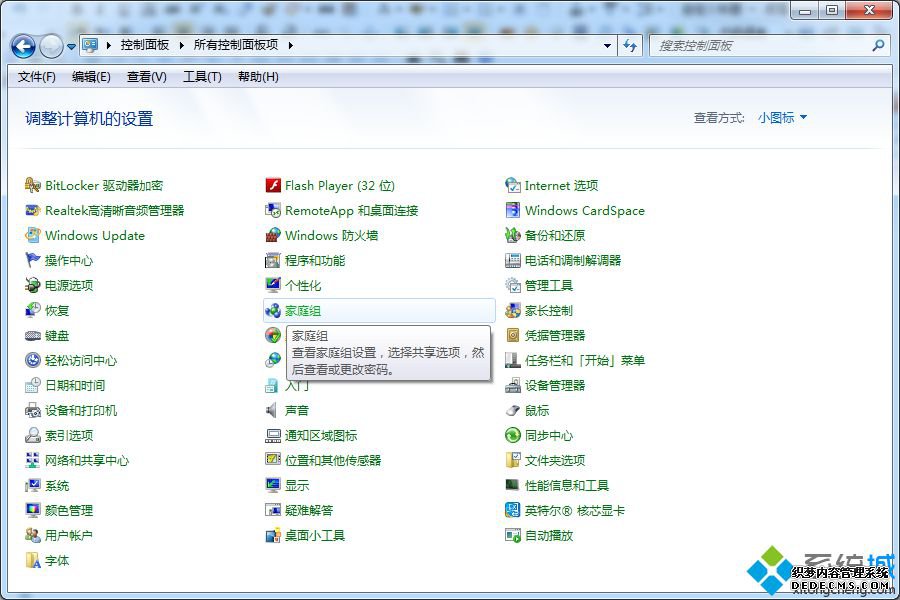Screen dimensions: 900x600
Task: Open the 家庭组 homegroup icon
Action: [273, 311]
